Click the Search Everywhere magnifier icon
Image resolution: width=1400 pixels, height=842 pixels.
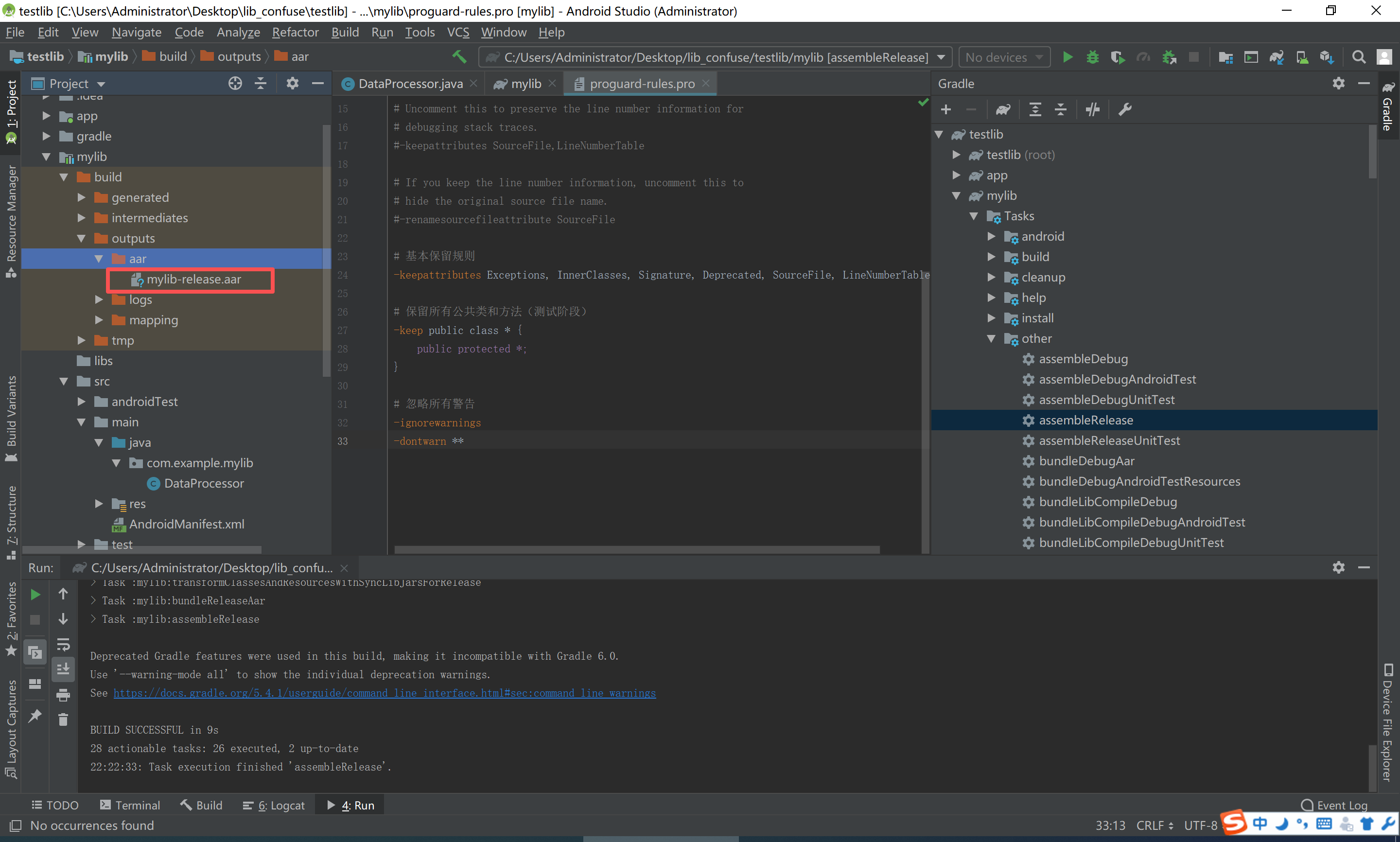(x=1359, y=57)
